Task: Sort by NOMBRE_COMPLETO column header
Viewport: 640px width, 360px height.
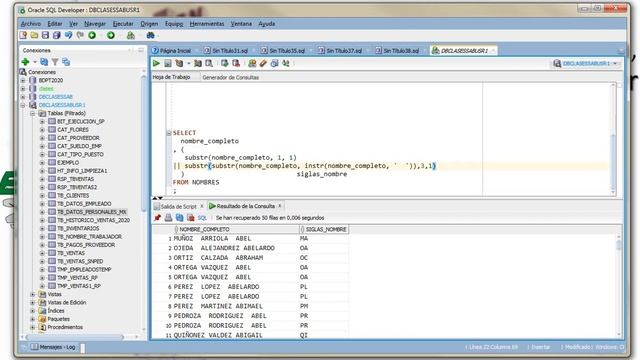Action: [236, 229]
